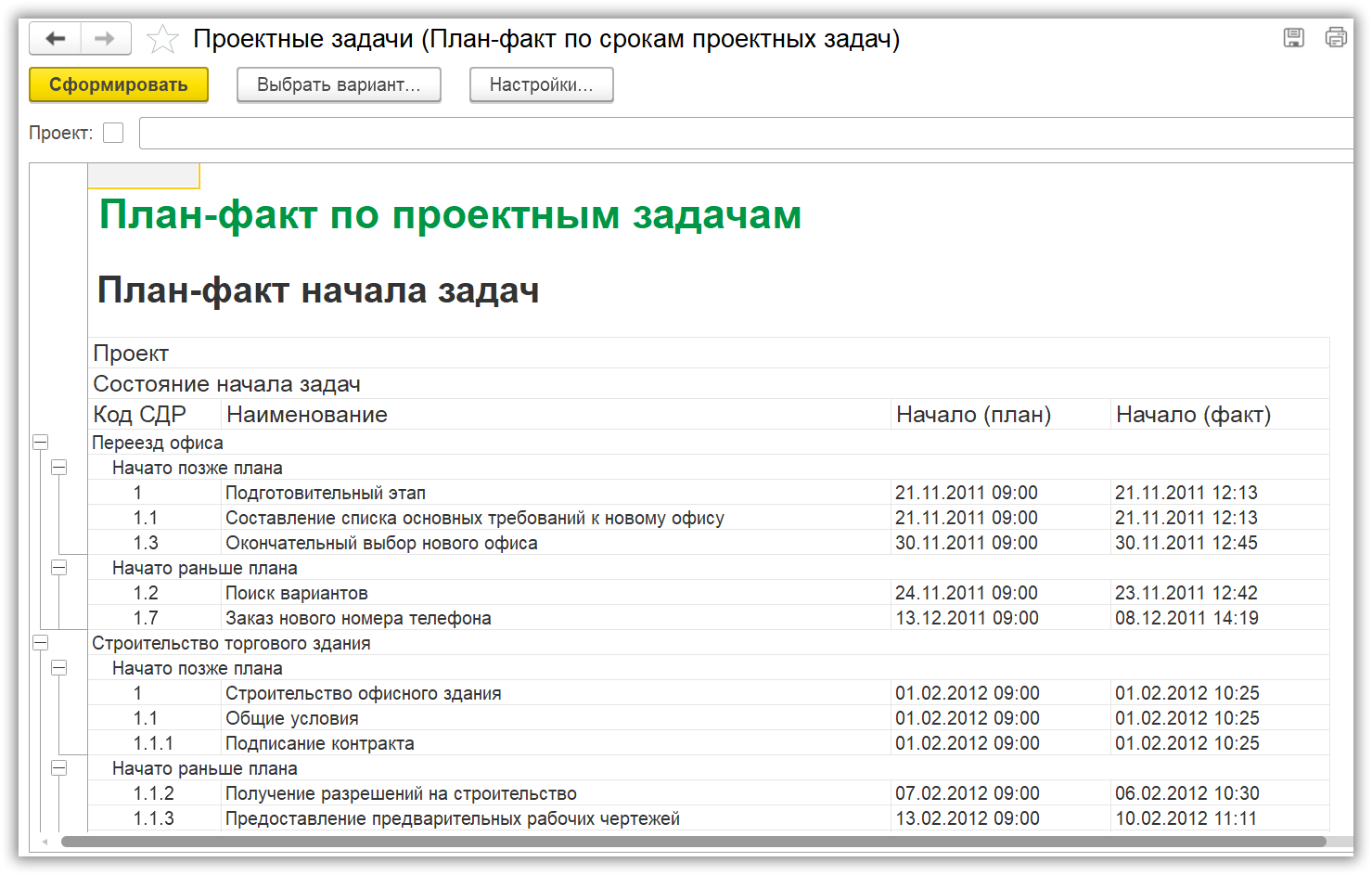The width and height of the screenshot is (1372, 875).
Task: Collapse Начато позже плана under Строительство торгового здания
Action: coord(59,668)
